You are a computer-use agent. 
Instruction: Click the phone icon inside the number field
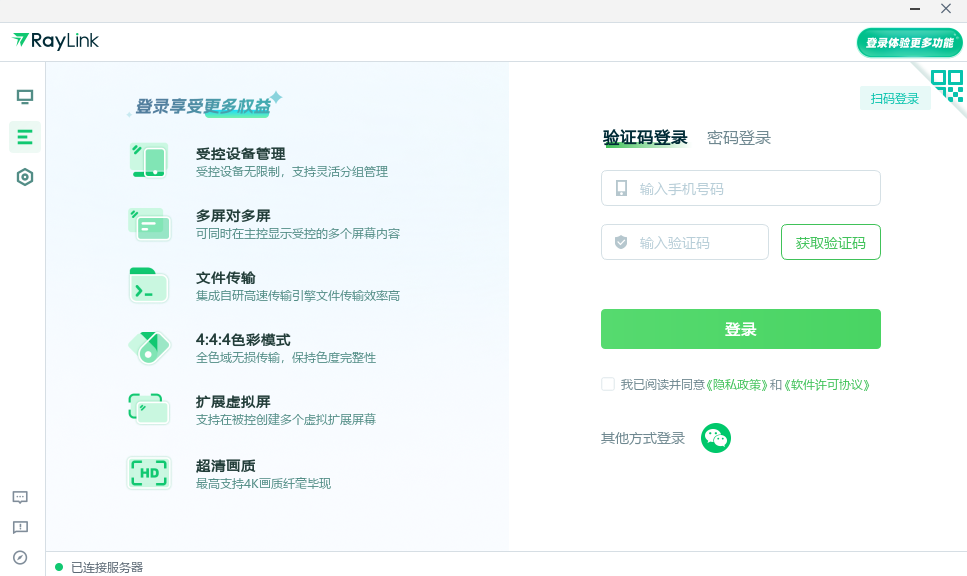click(621, 188)
